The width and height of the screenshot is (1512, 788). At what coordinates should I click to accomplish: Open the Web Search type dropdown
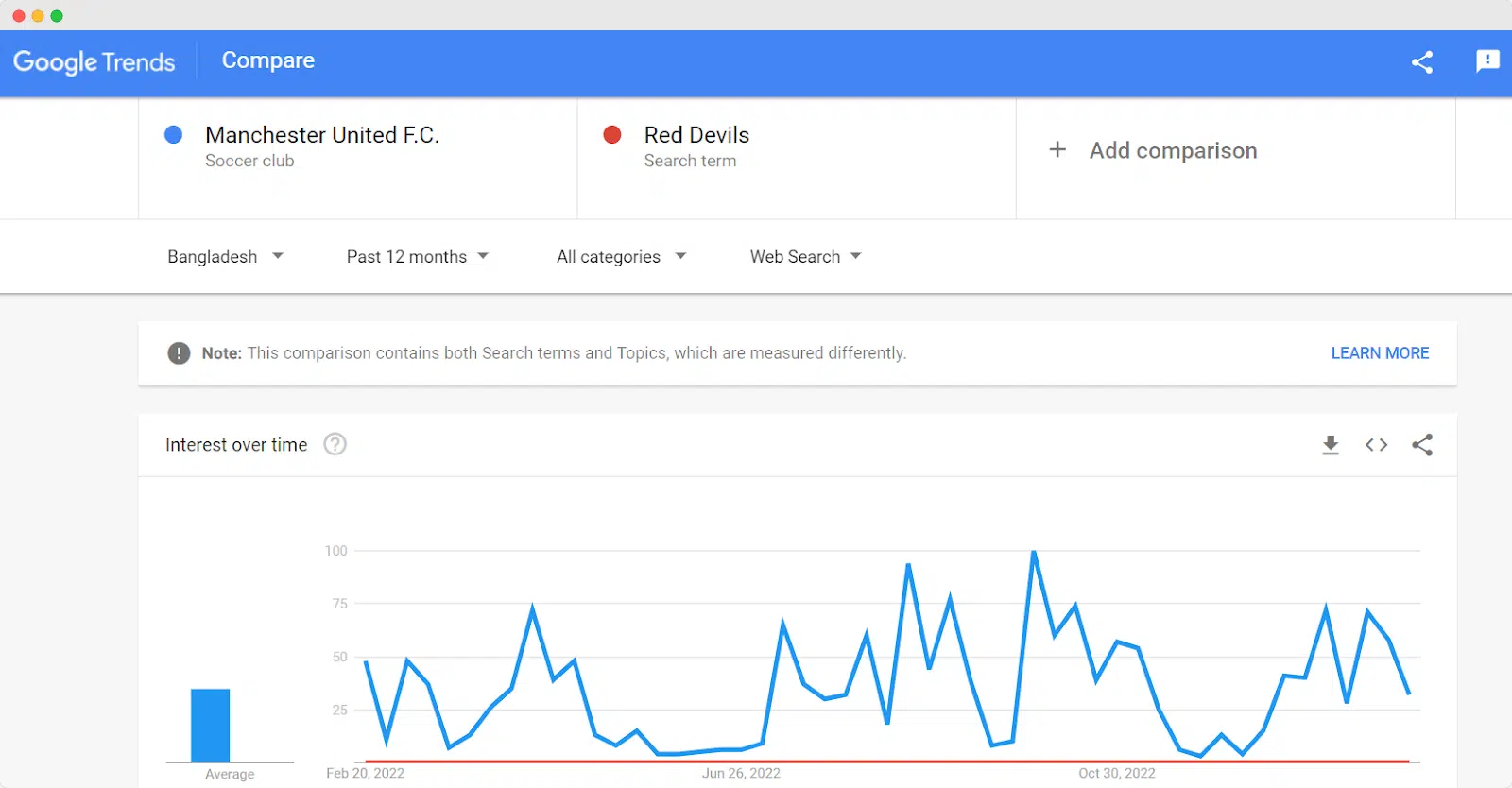click(805, 256)
